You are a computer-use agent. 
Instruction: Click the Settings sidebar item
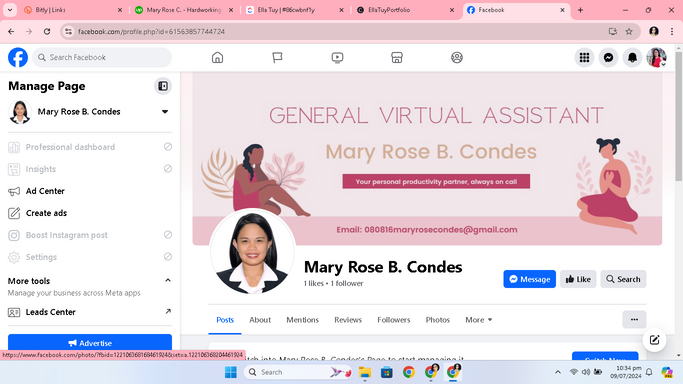pyautogui.click(x=90, y=257)
